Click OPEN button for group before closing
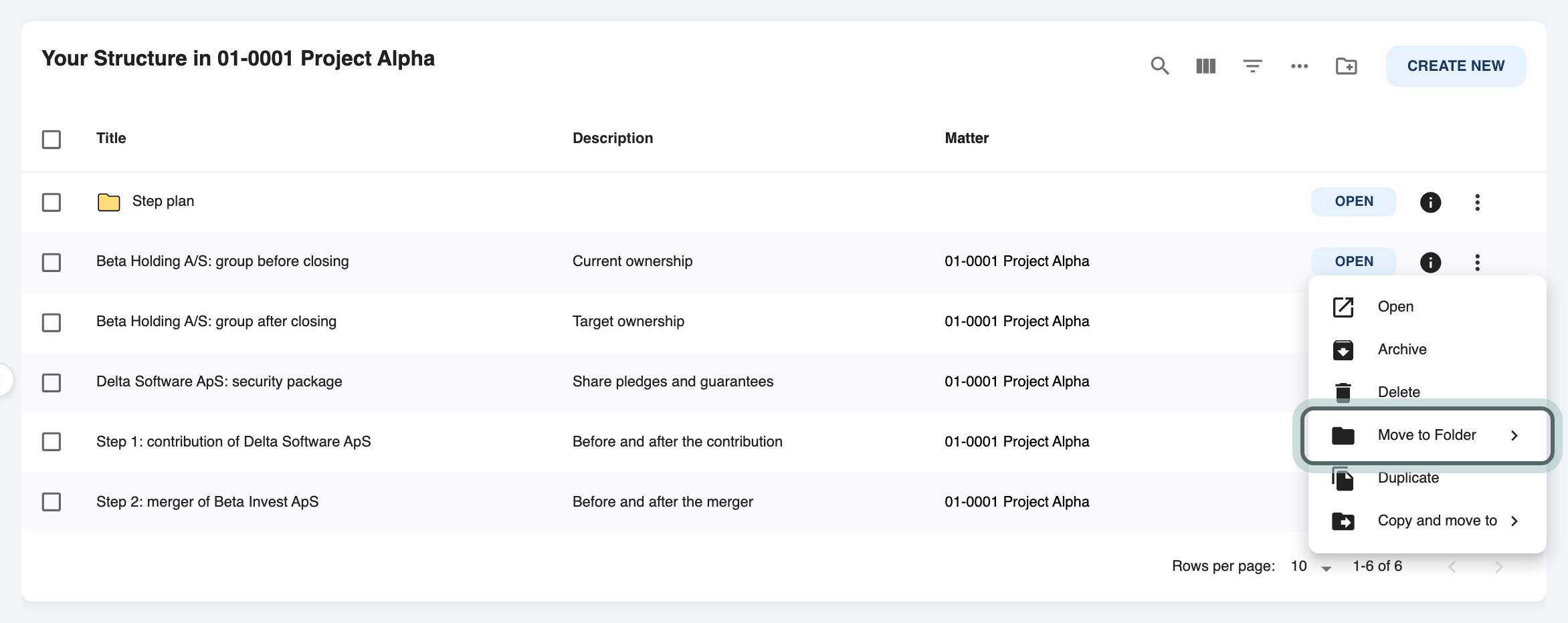This screenshot has height=623, width=1568. point(1353,262)
